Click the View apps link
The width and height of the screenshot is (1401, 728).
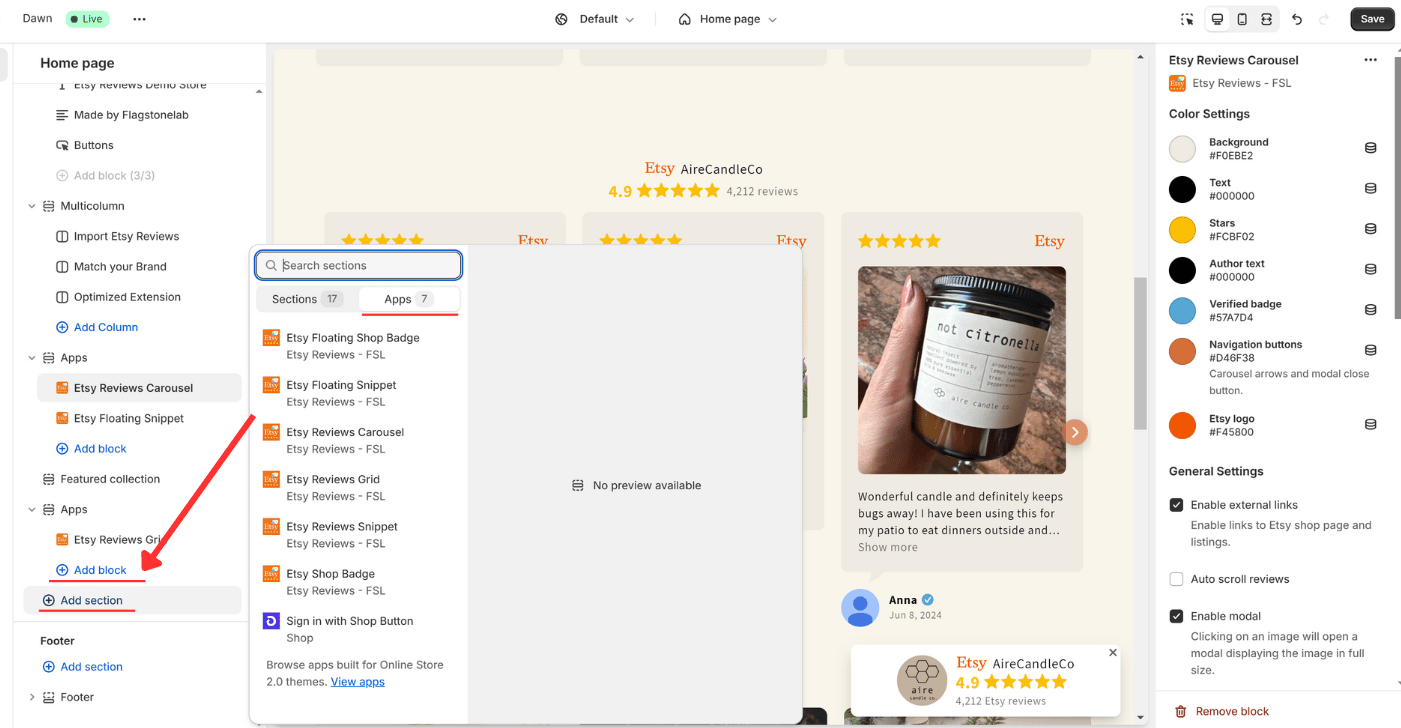coord(358,682)
